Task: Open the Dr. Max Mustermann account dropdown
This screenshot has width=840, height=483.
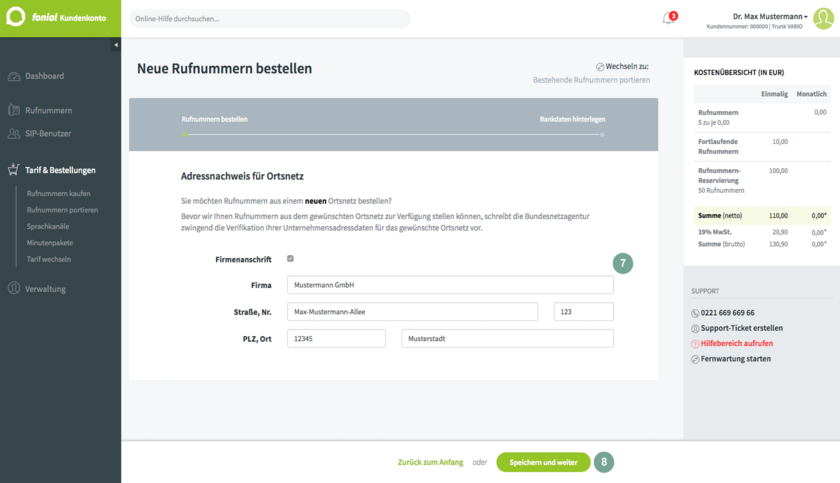Action: (x=770, y=17)
